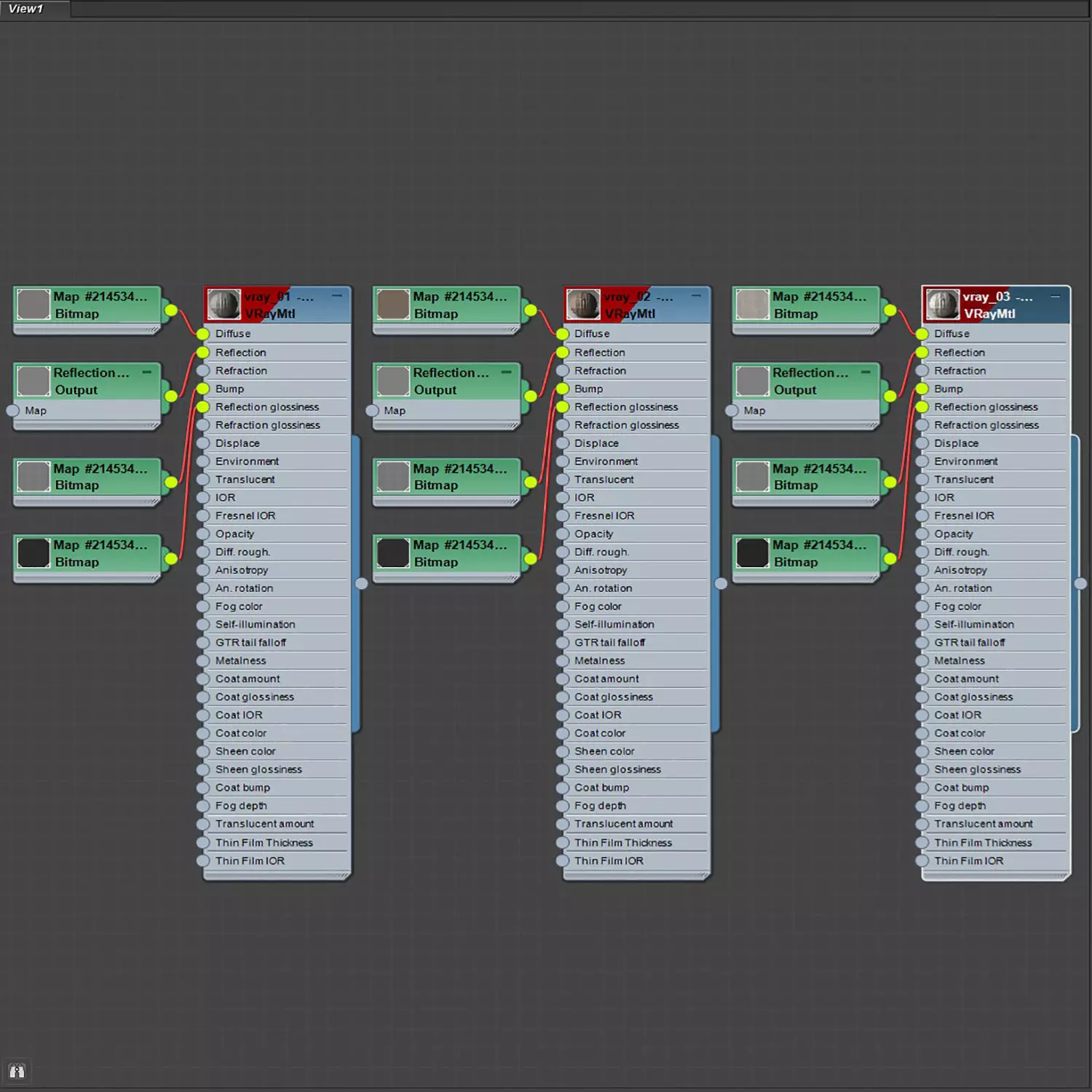
Task: Click the Environment row in vray_03
Action: click(x=995, y=462)
